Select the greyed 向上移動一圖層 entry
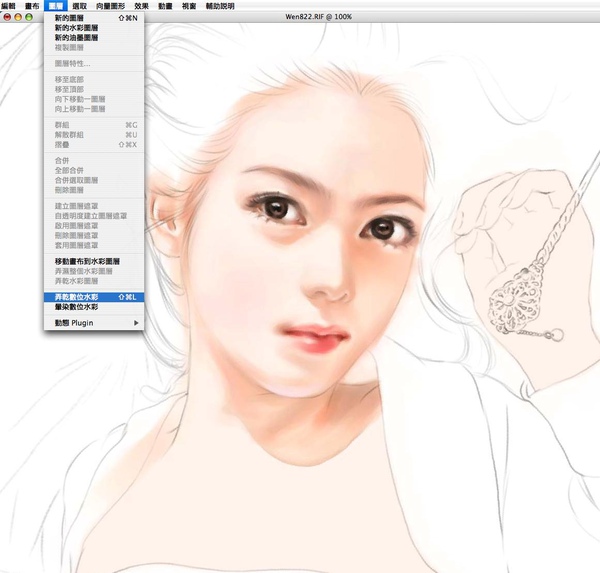Viewport: 600px width, 573px height. coord(94,109)
